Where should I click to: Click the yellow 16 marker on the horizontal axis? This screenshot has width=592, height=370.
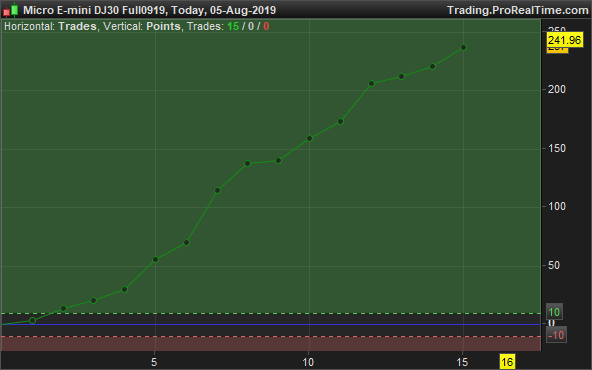[507, 362]
